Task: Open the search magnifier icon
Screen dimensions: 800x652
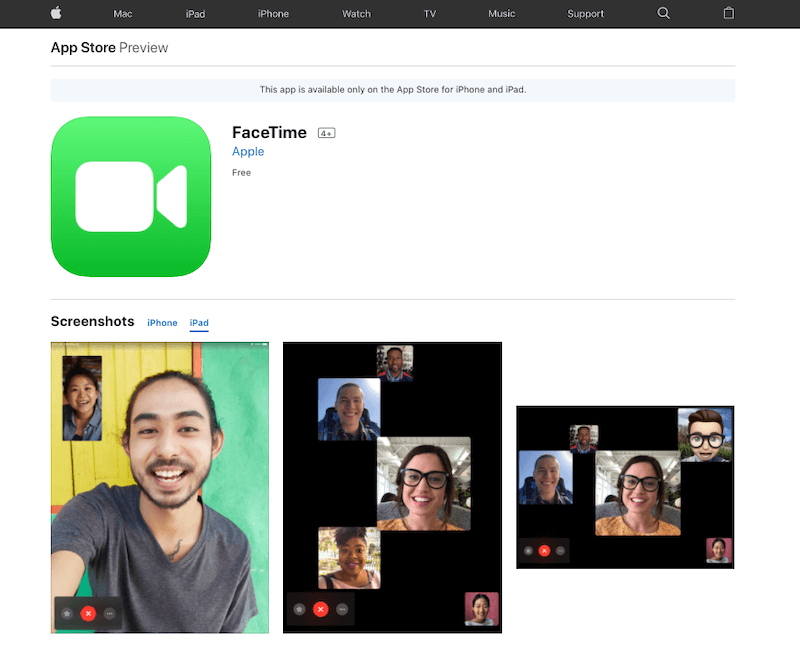Action: 663,13
